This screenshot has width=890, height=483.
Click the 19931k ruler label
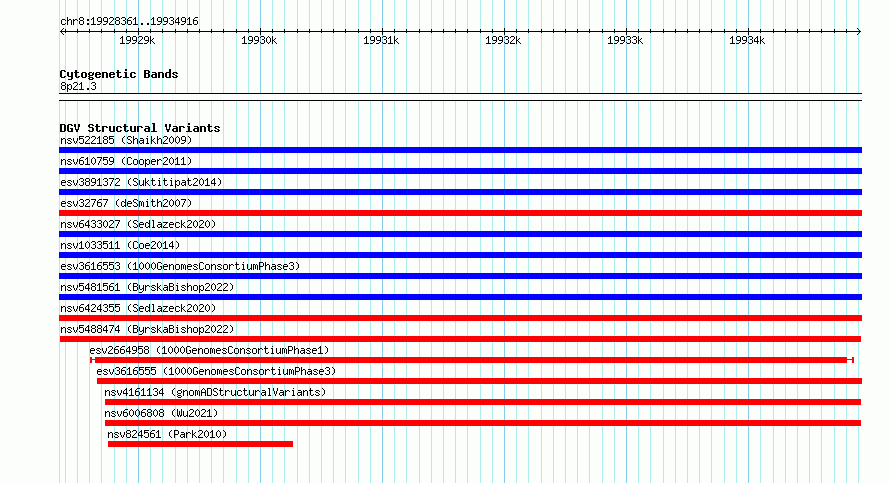[381, 40]
